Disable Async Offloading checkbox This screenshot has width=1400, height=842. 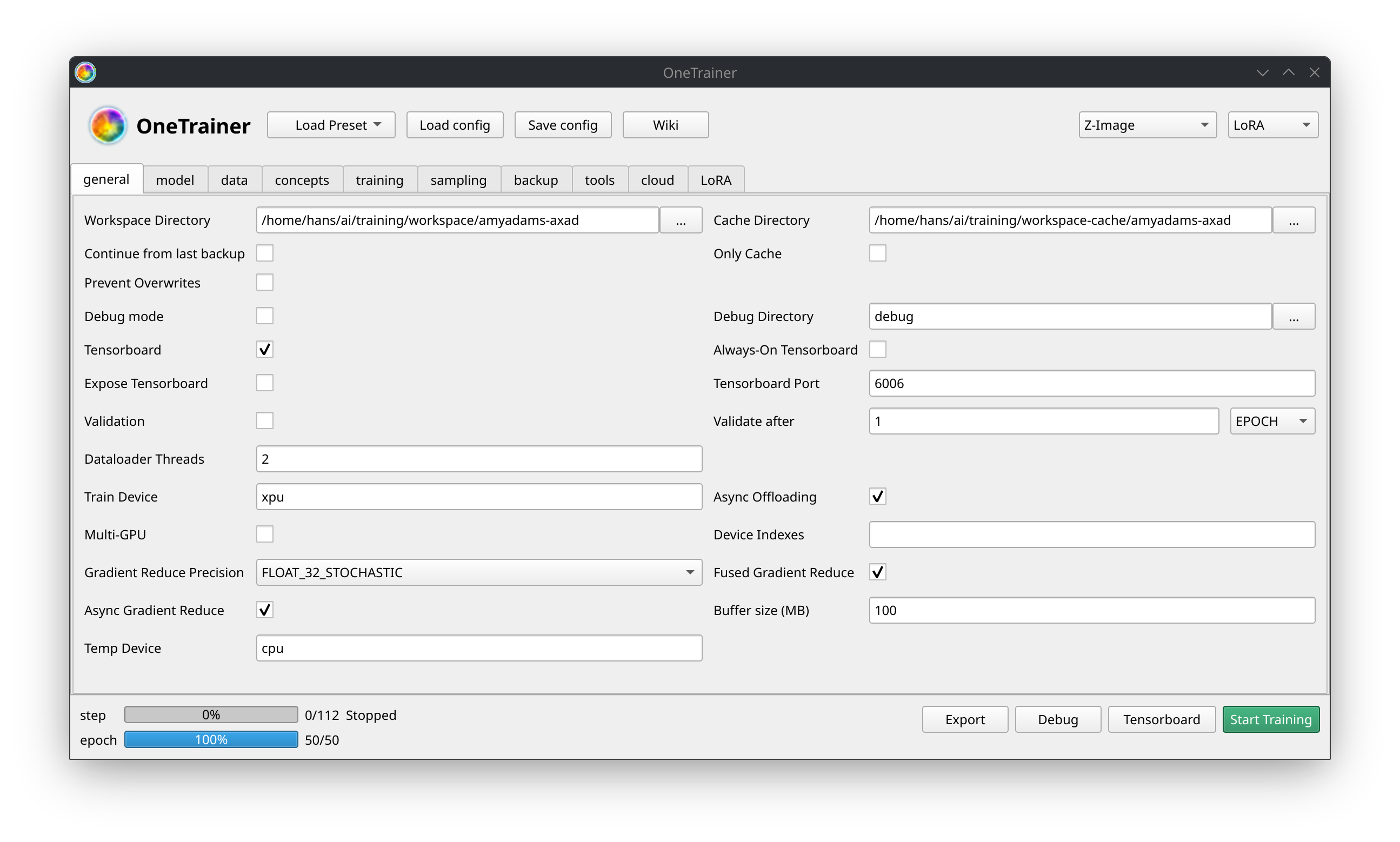pos(877,496)
